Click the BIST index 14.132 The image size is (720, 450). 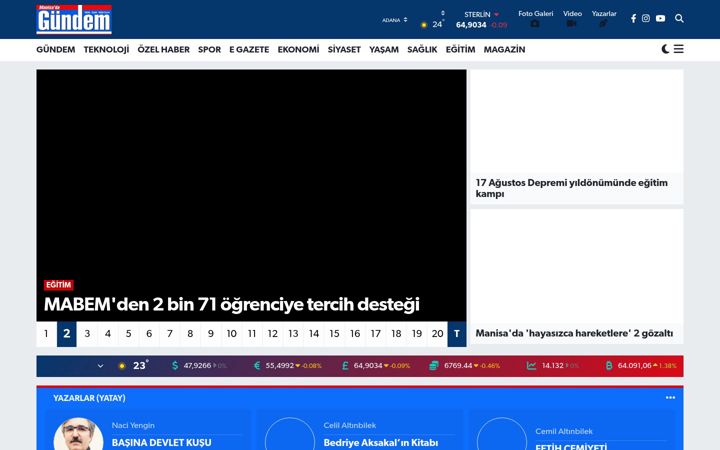click(553, 366)
